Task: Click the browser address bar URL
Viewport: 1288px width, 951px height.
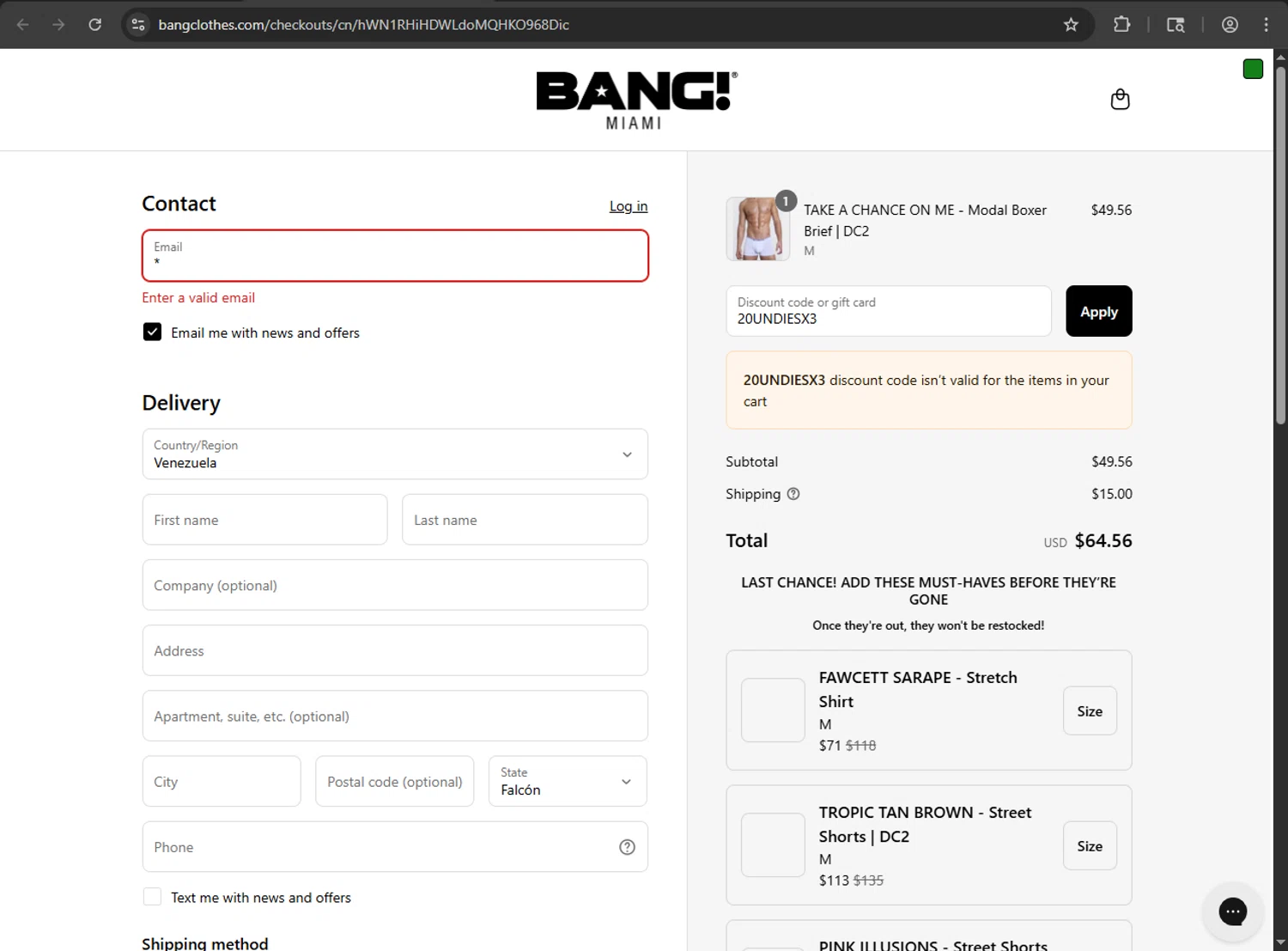Action: click(x=364, y=25)
